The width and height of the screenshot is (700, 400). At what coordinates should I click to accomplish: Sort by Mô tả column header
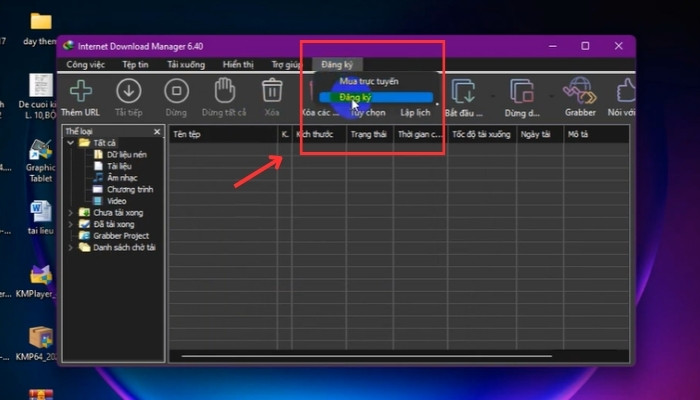pos(596,134)
